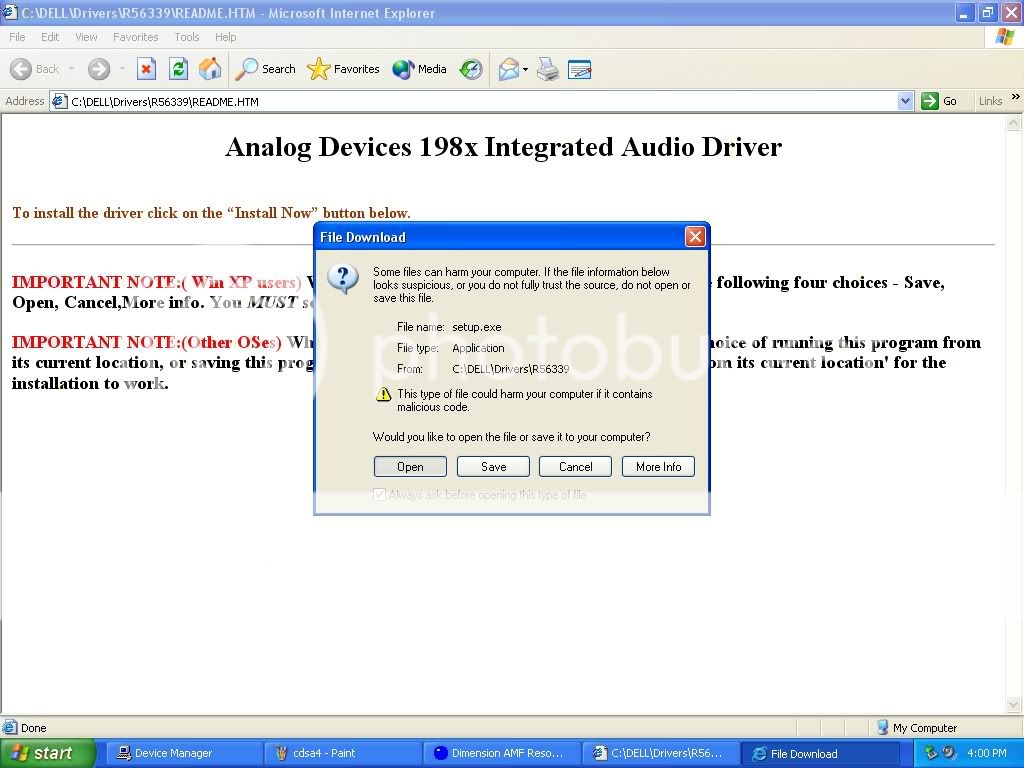Open the Favorites menu in menu bar
The height and width of the screenshot is (768, 1024).
[135, 37]
